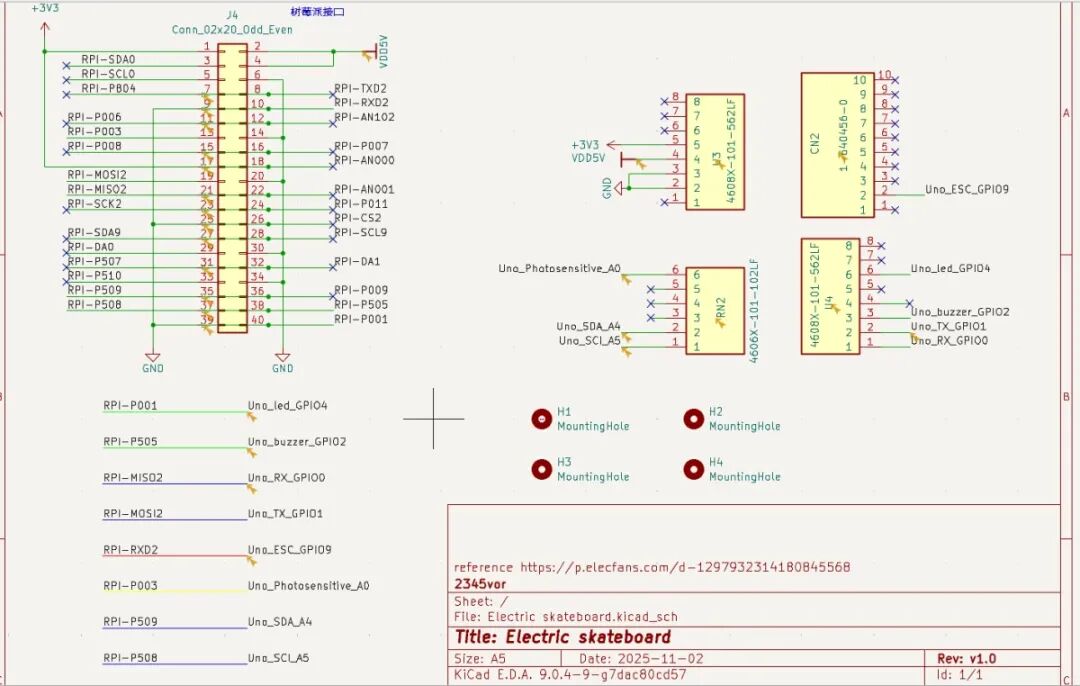Select the J4 connector symbol body
Viewport: 1080px width, 686px height.
click(232, 189)
